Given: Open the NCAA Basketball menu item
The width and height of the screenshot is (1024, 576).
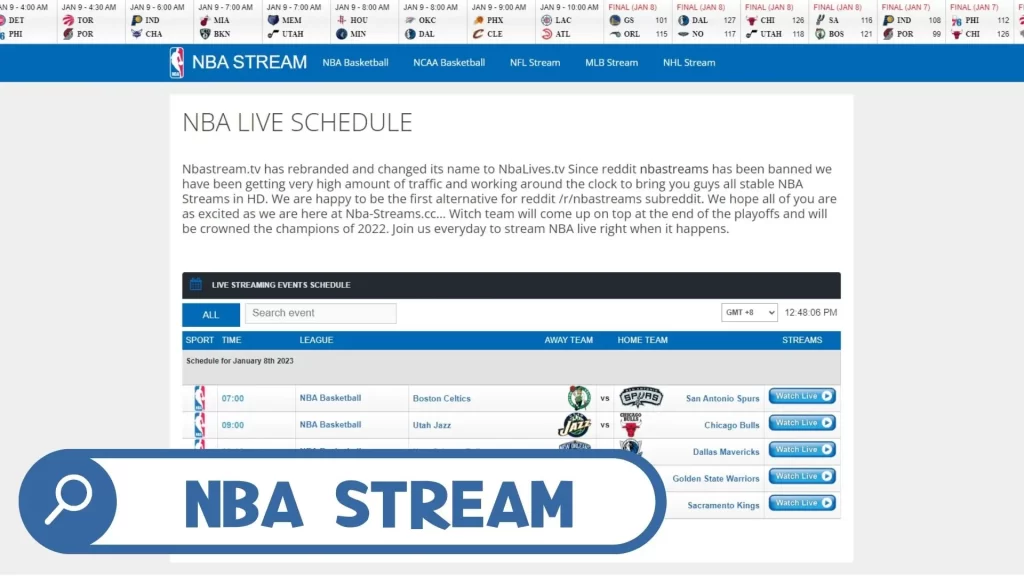Looking at the screenshot, I should coord(449,62).
